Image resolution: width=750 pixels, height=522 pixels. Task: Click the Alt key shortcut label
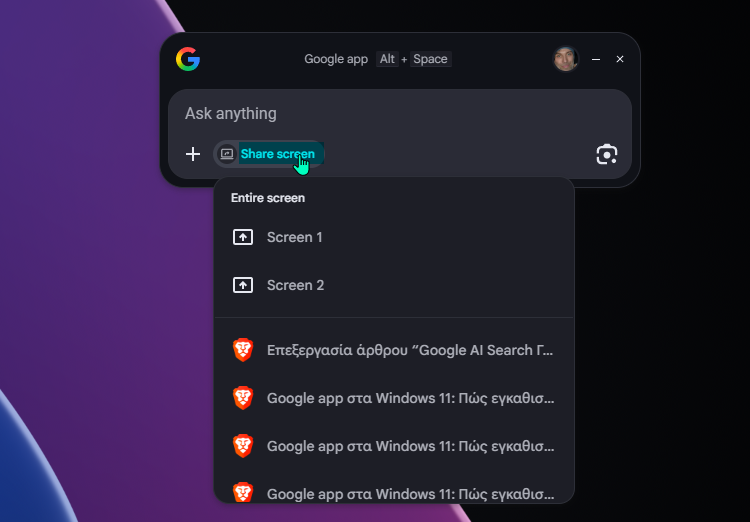pos(387,59)
